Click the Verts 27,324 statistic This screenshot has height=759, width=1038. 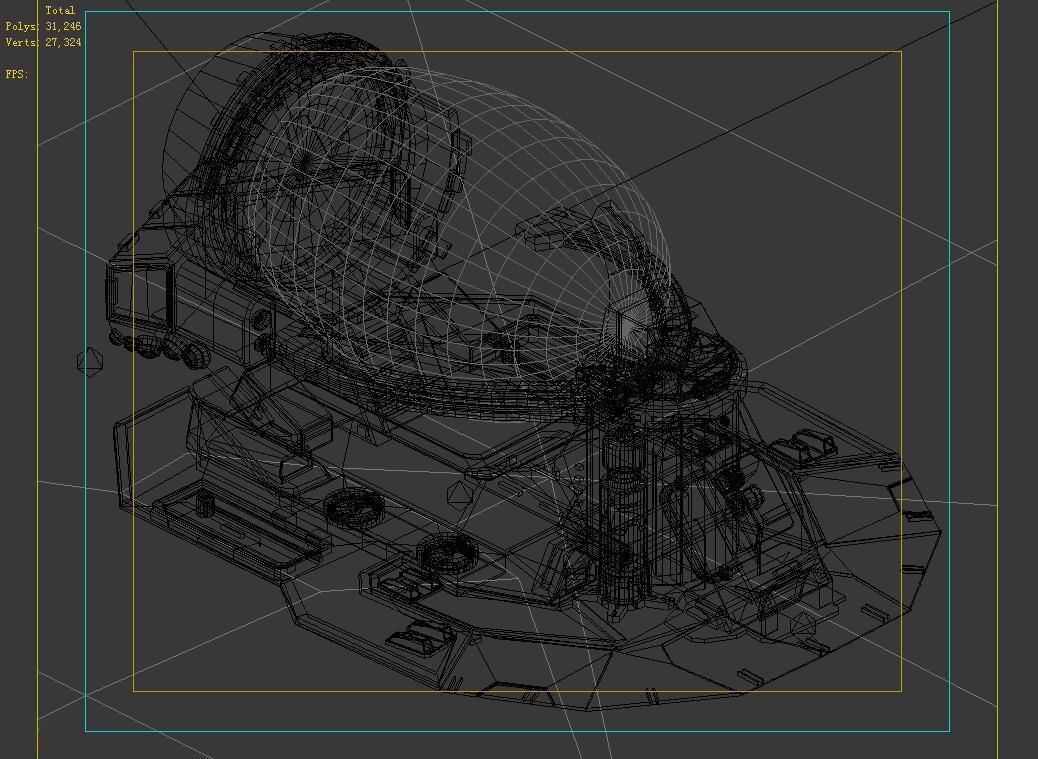click(x=43, y=42)
